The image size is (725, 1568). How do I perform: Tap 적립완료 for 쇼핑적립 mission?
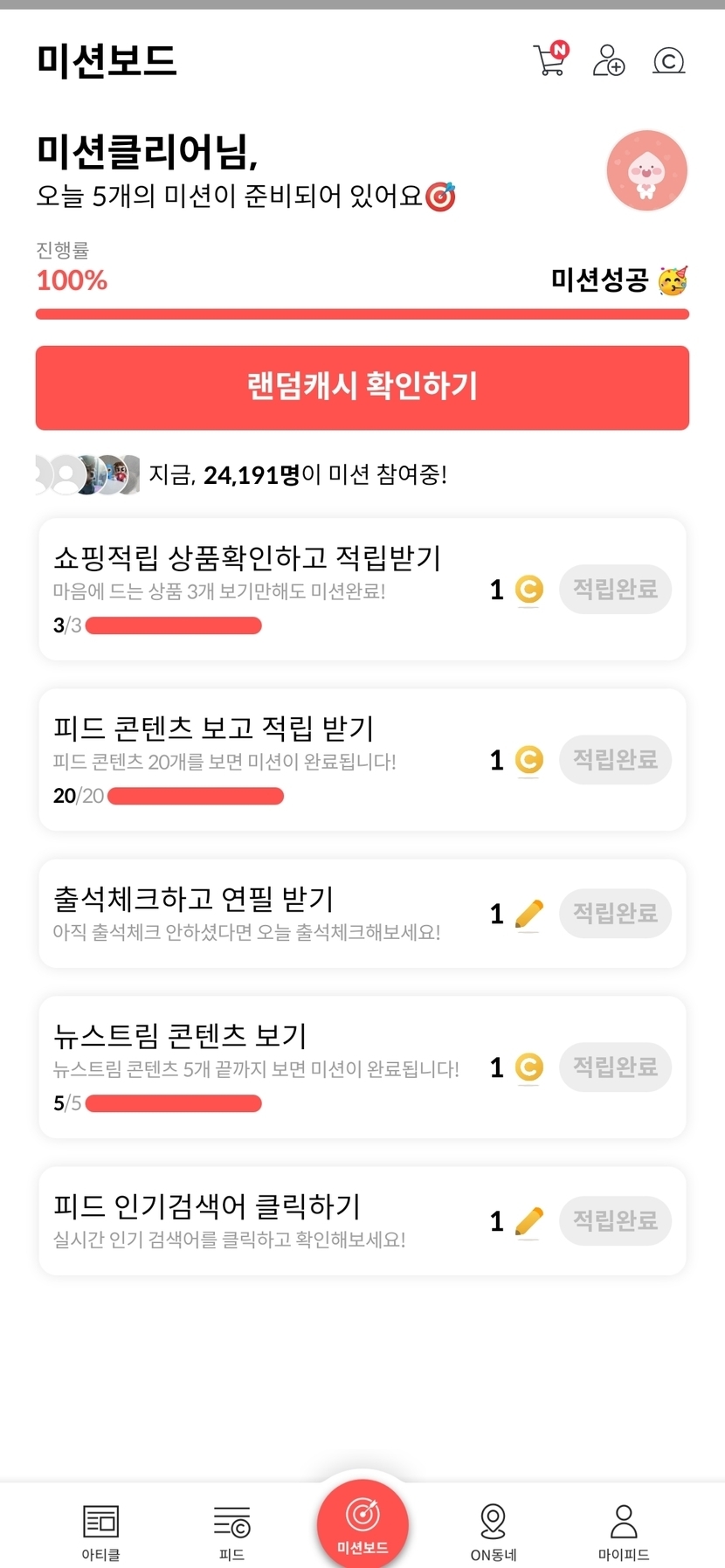[615, 590]
